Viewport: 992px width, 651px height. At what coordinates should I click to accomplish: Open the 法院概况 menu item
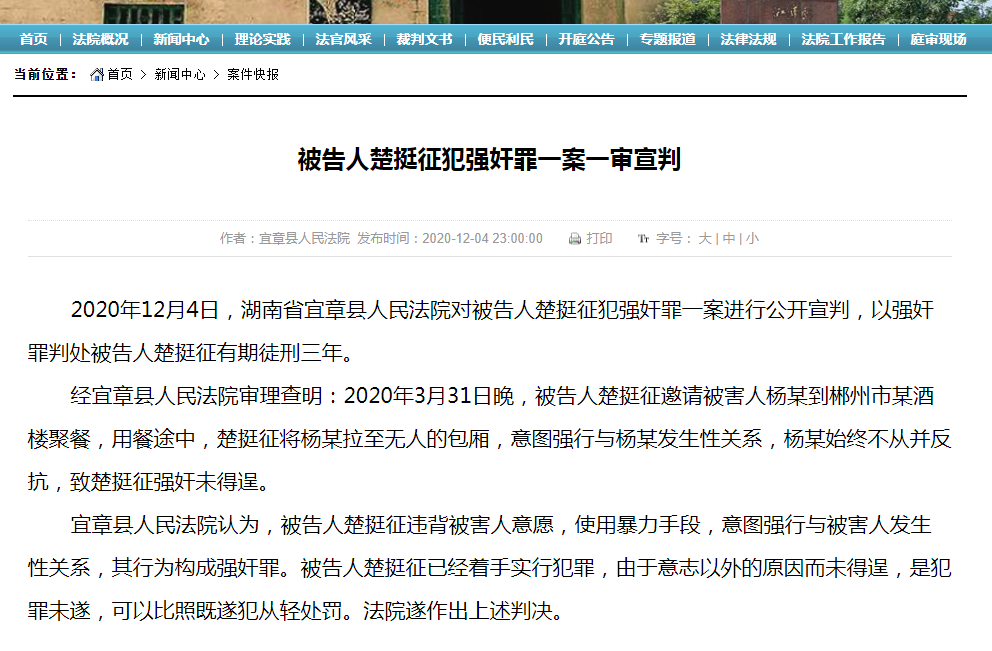click(101, 39)
